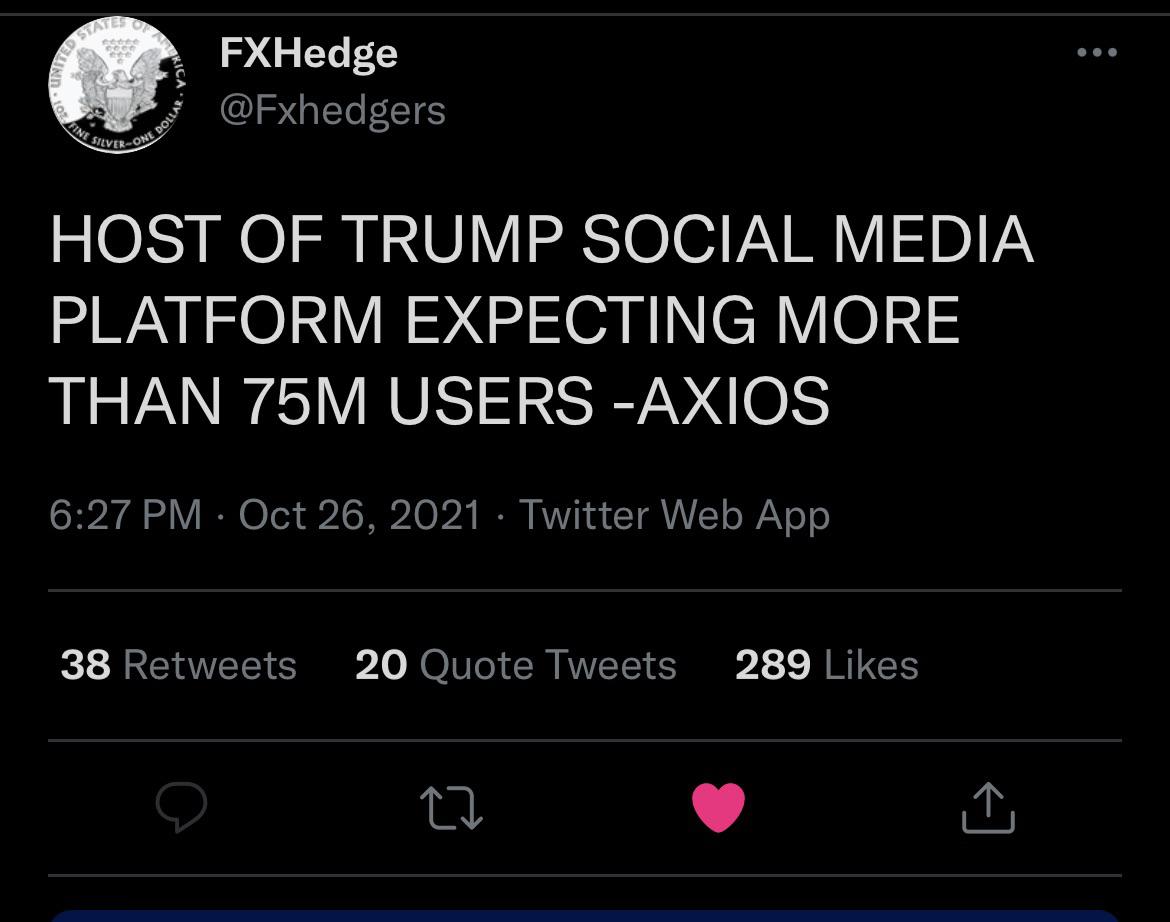1170x922 pixels.
Task: Show the 38 Retweets list
Action: pos(178,665)
